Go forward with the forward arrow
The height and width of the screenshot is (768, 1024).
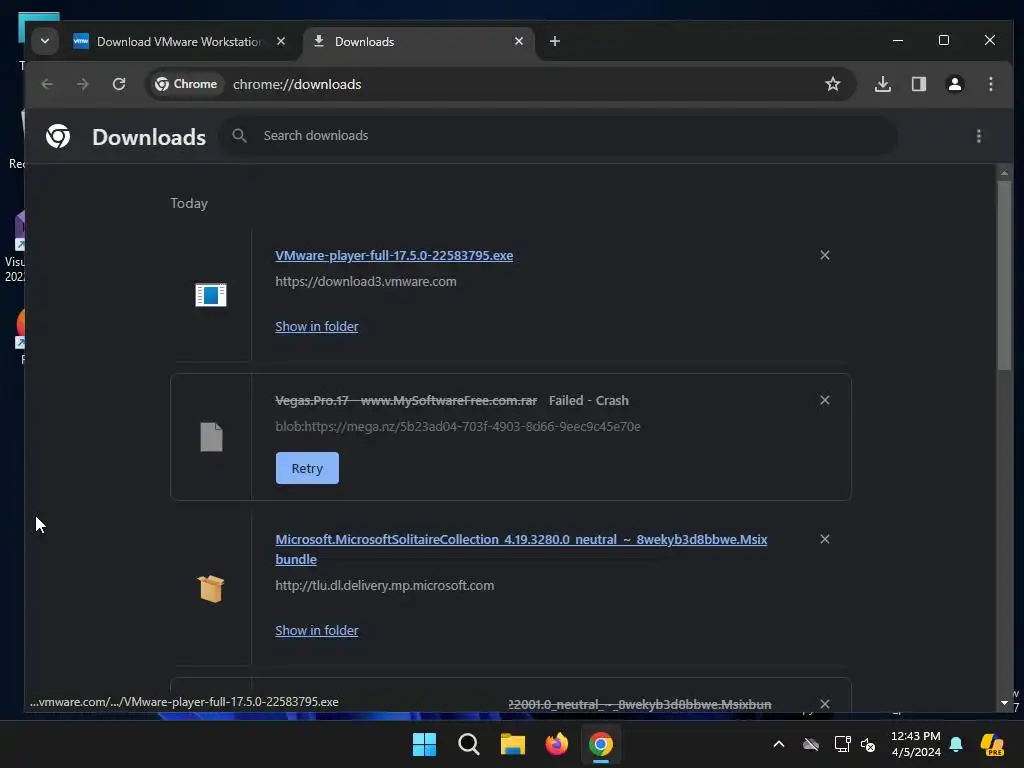click(82, 84)
